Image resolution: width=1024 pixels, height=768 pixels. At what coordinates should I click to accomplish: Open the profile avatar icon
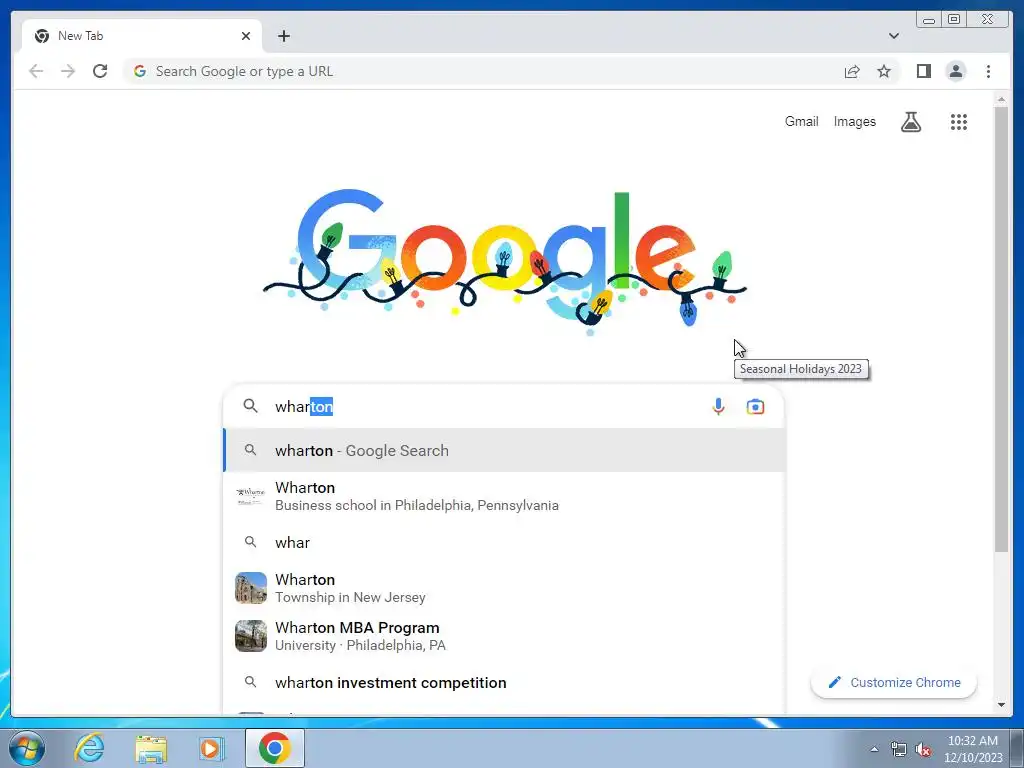click(x=955, y=71)
